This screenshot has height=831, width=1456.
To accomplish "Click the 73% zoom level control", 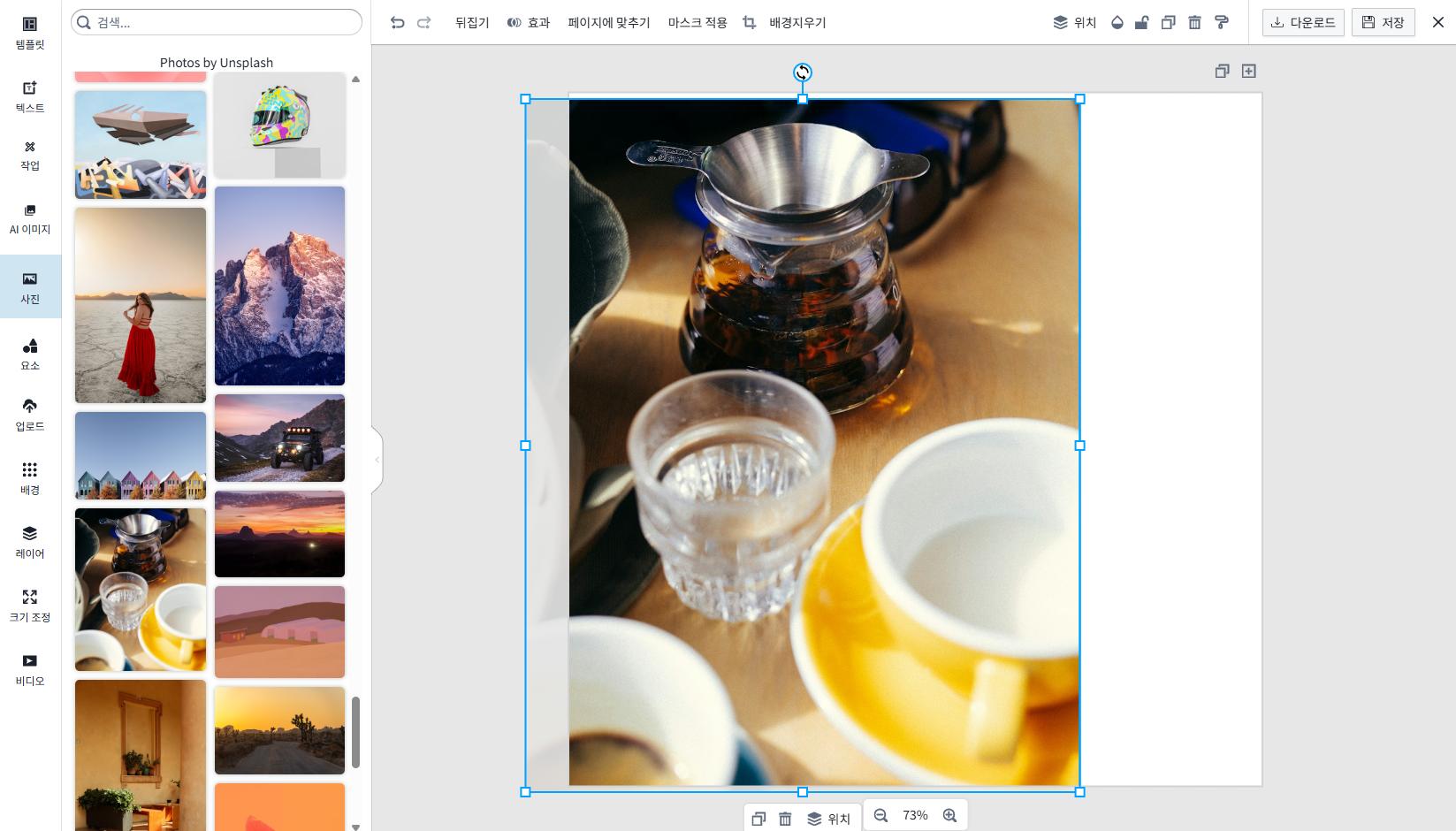I will click(x=915, y=815).
